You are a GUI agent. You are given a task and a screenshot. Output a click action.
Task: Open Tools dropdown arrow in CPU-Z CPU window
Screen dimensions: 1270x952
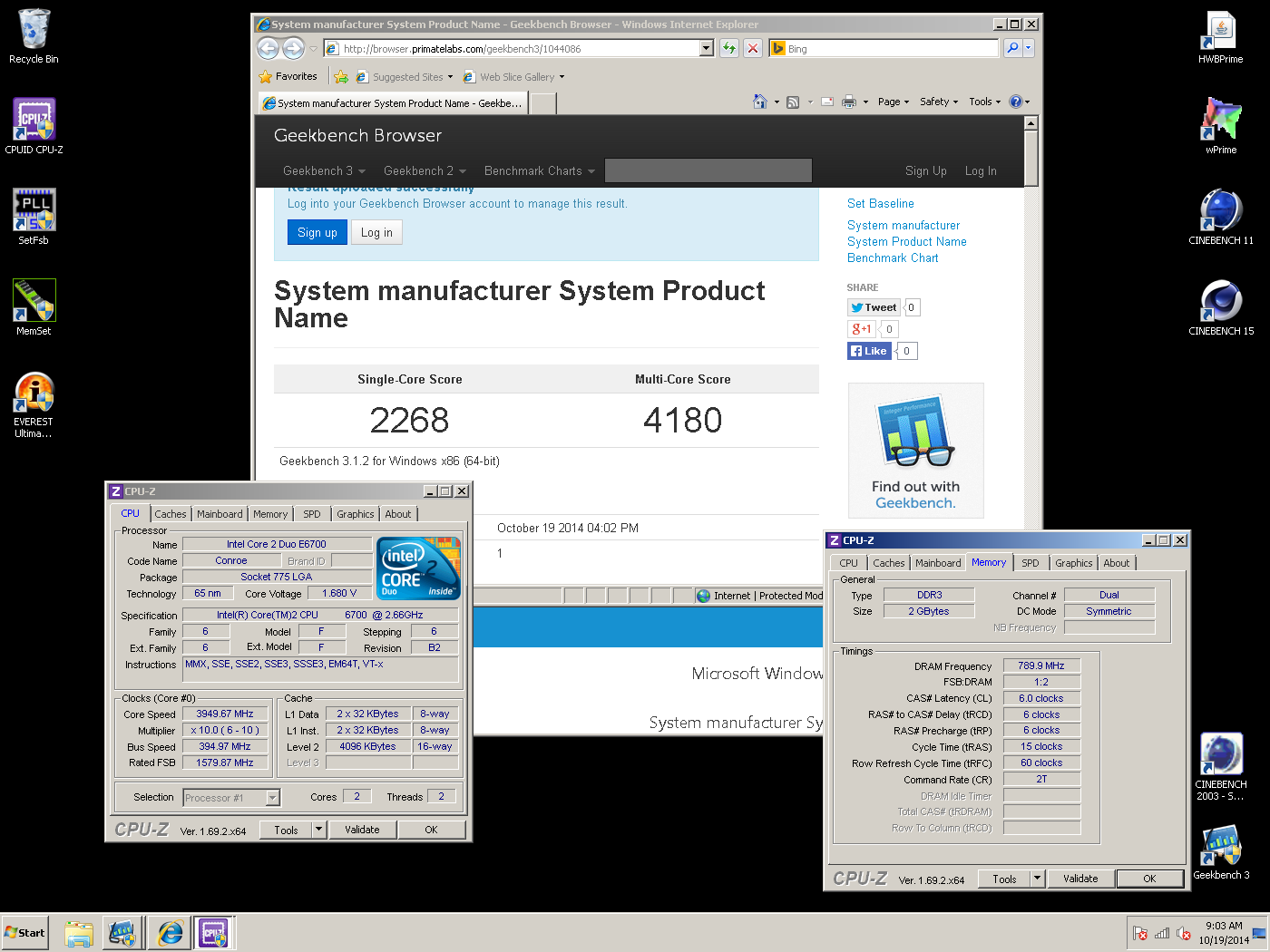(x=318, y=830)
